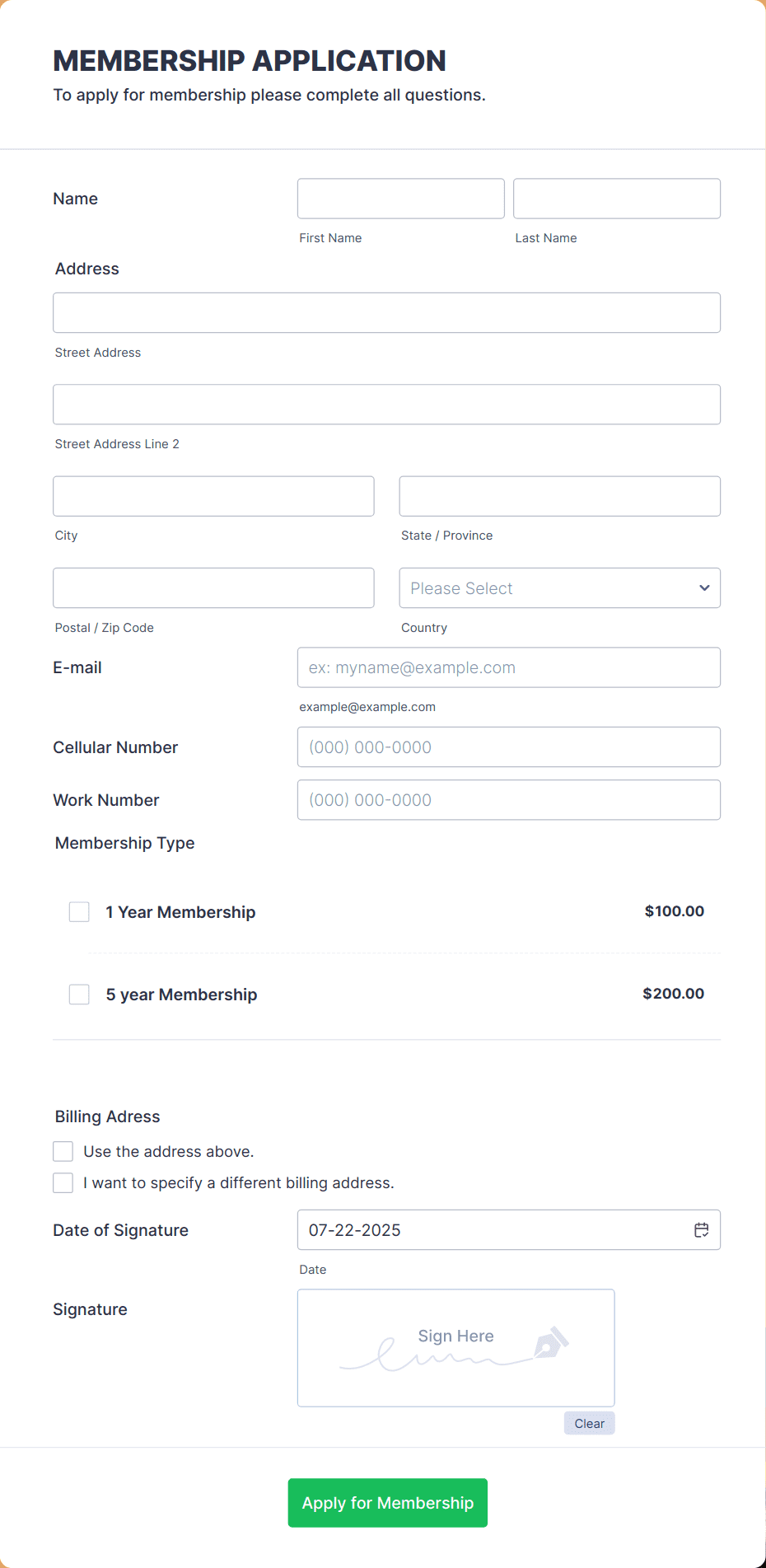Select the City input box
This screenshot has height=1568, width=766.
tap(213, 495)
